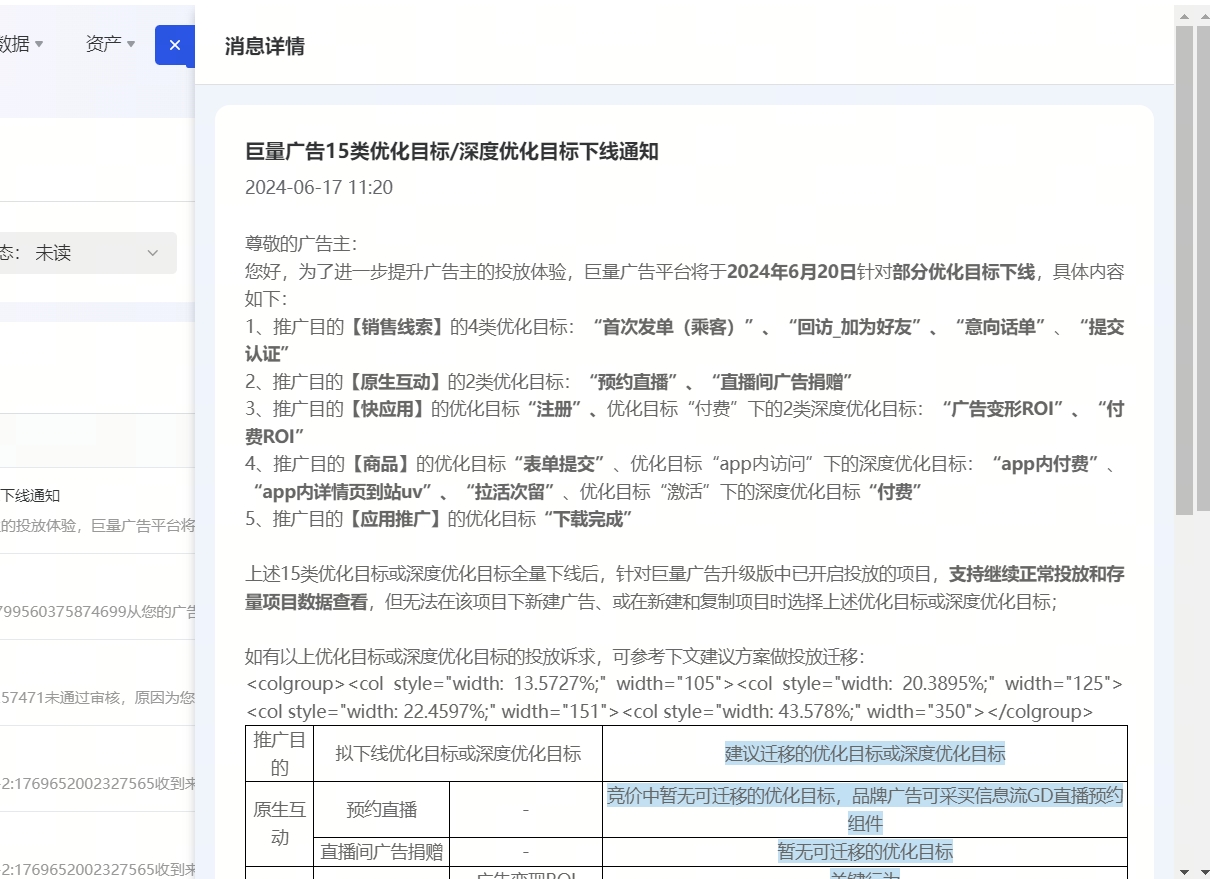
Task: Click the heading 巨量广告15类优化目标/深度优化目标下线通知
Action: (452, 151)
